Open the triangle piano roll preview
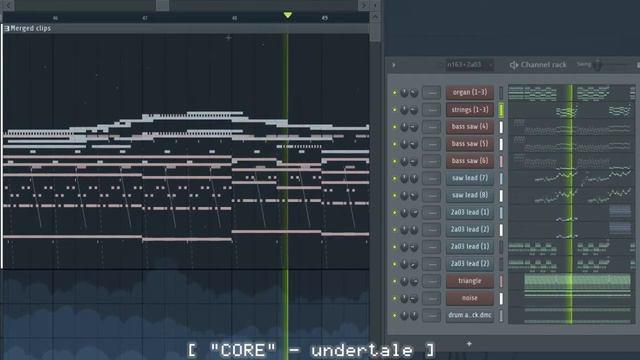The height and width of the screenshot is (360, 640). tap(571, 281)
